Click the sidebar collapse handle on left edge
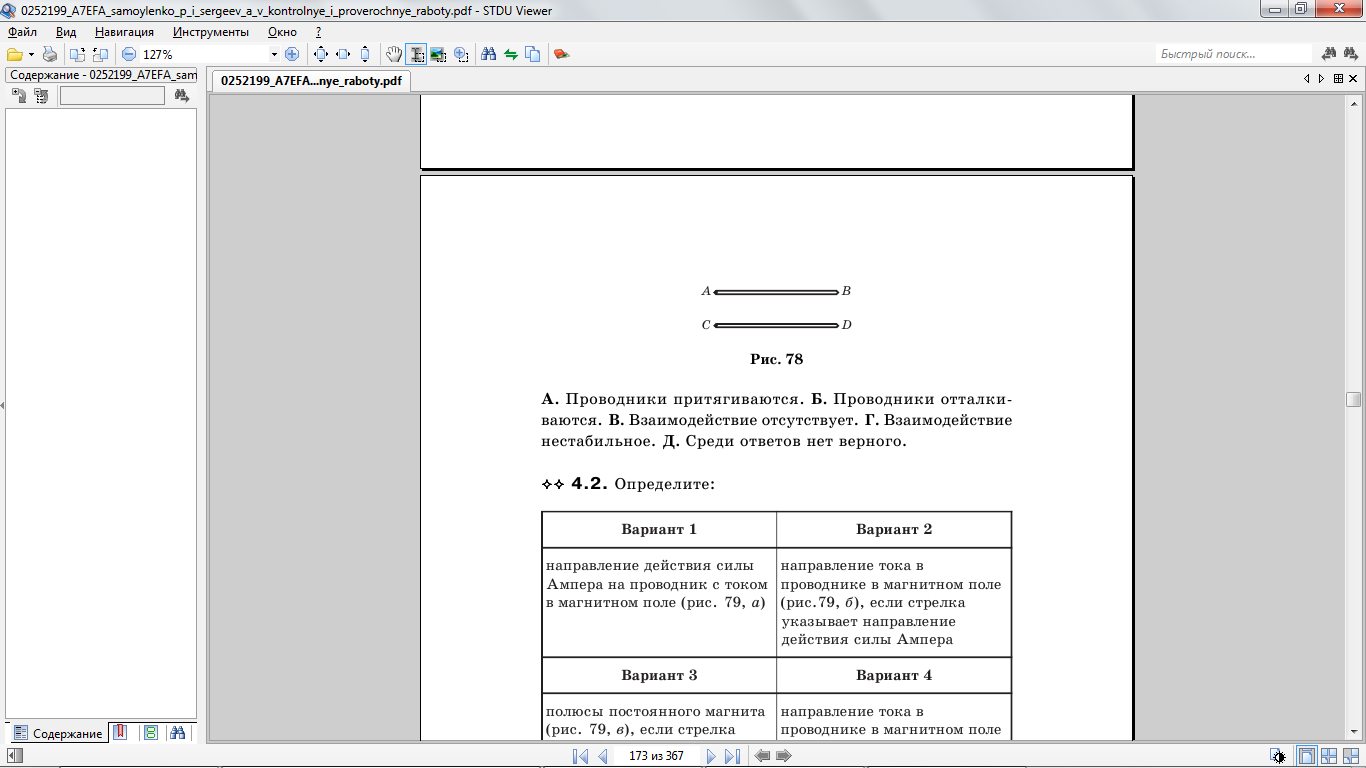Screen dimensions: 1366x768 2,405
